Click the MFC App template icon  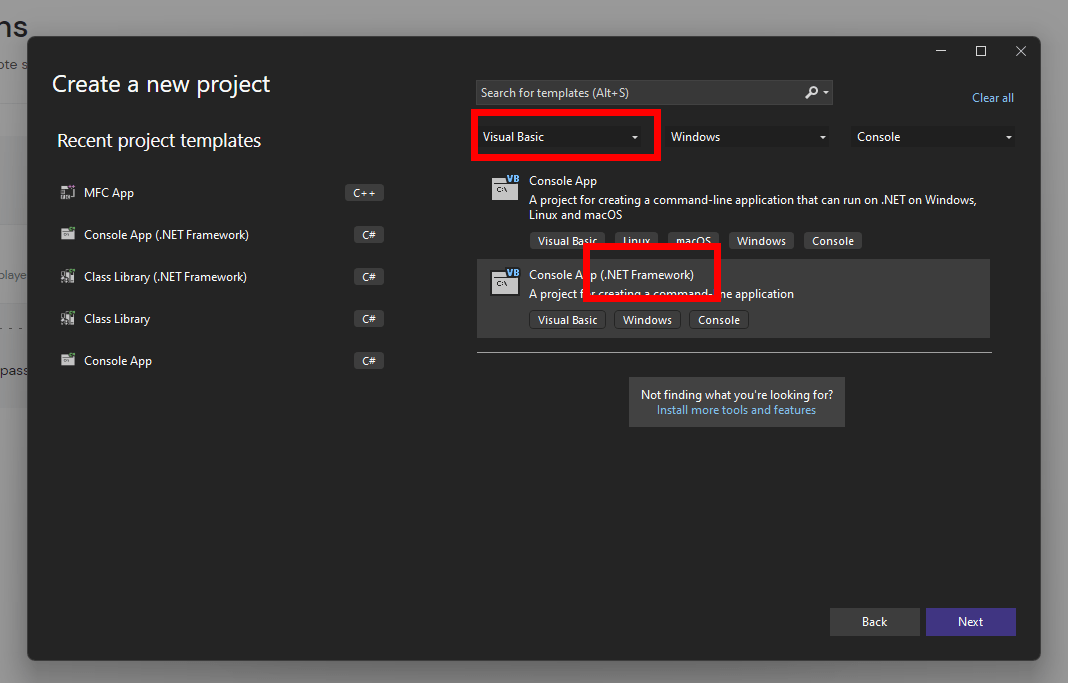point(67,193)
